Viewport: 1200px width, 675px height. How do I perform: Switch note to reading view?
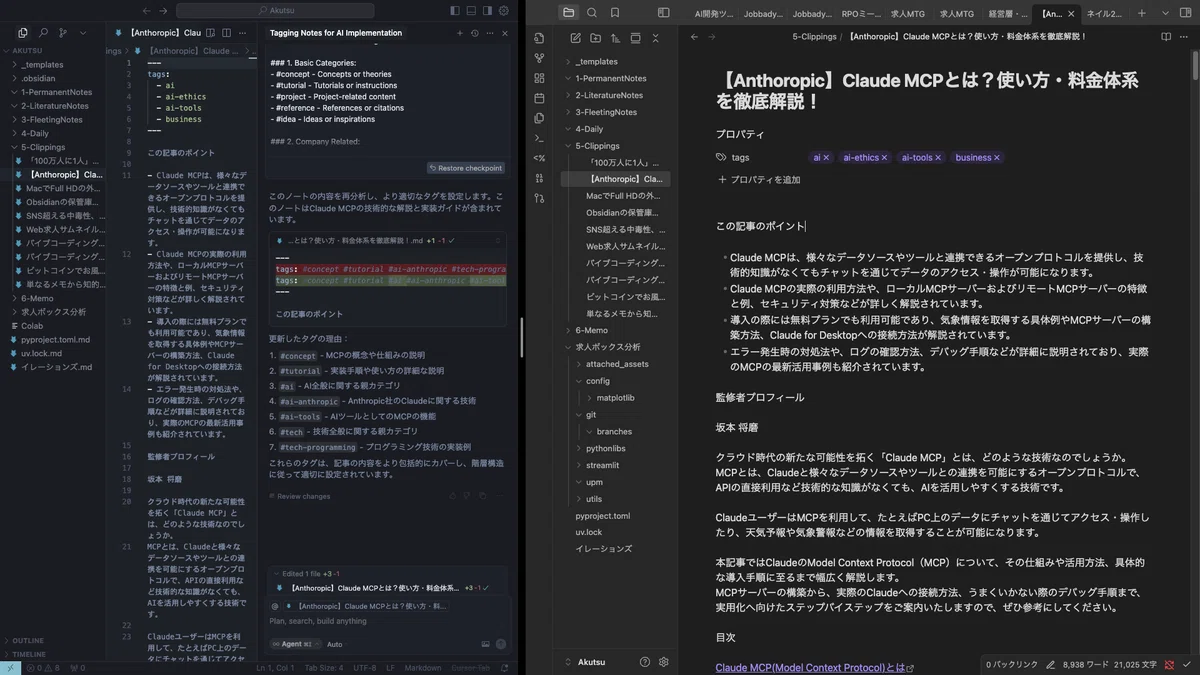1166,37
